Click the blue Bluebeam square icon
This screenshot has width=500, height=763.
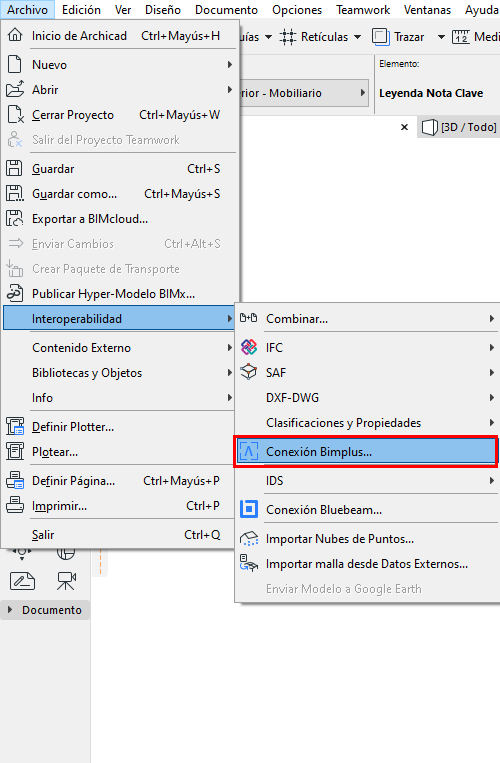point(249,509)
